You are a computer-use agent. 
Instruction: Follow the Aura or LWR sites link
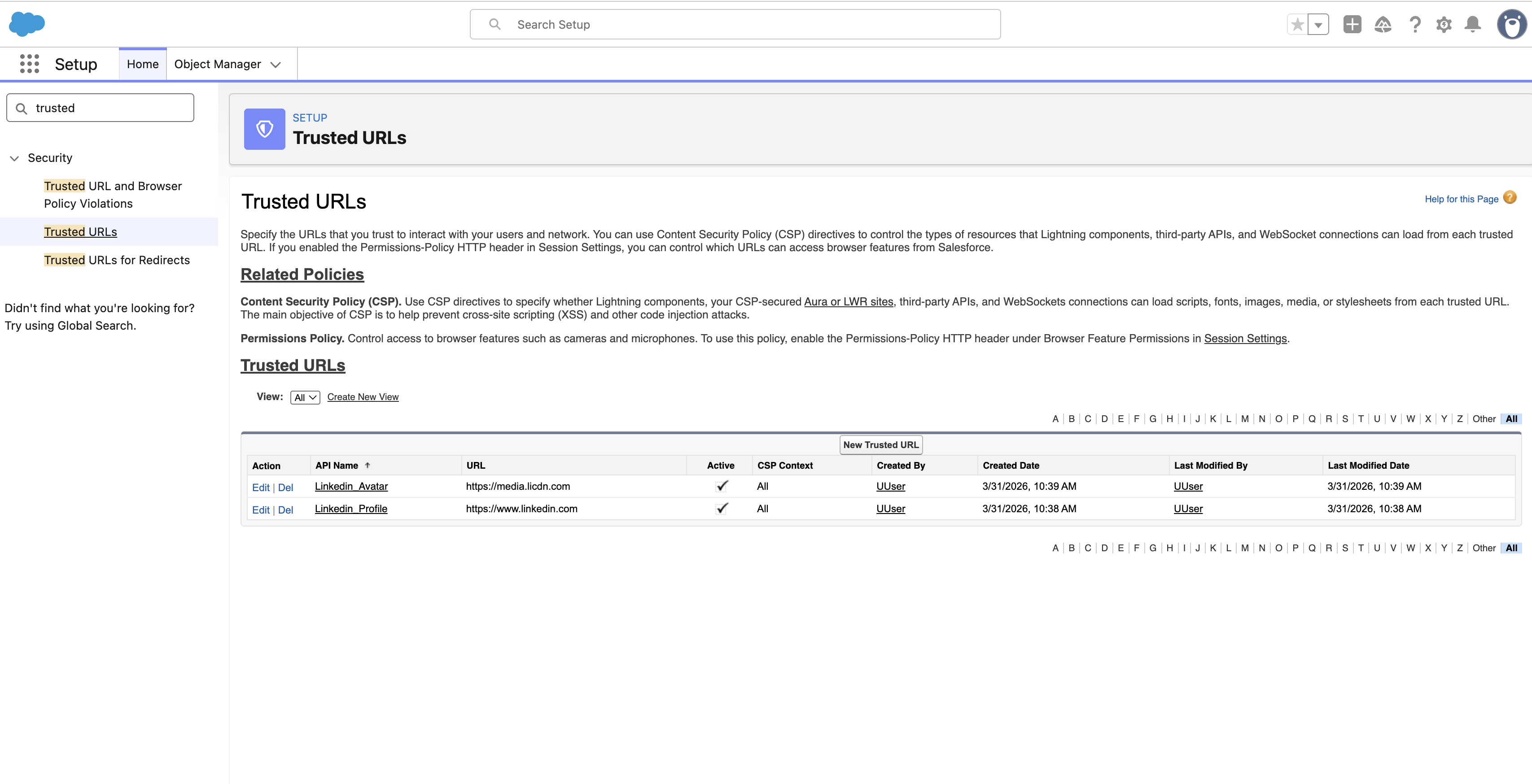[x=849, y=301]
